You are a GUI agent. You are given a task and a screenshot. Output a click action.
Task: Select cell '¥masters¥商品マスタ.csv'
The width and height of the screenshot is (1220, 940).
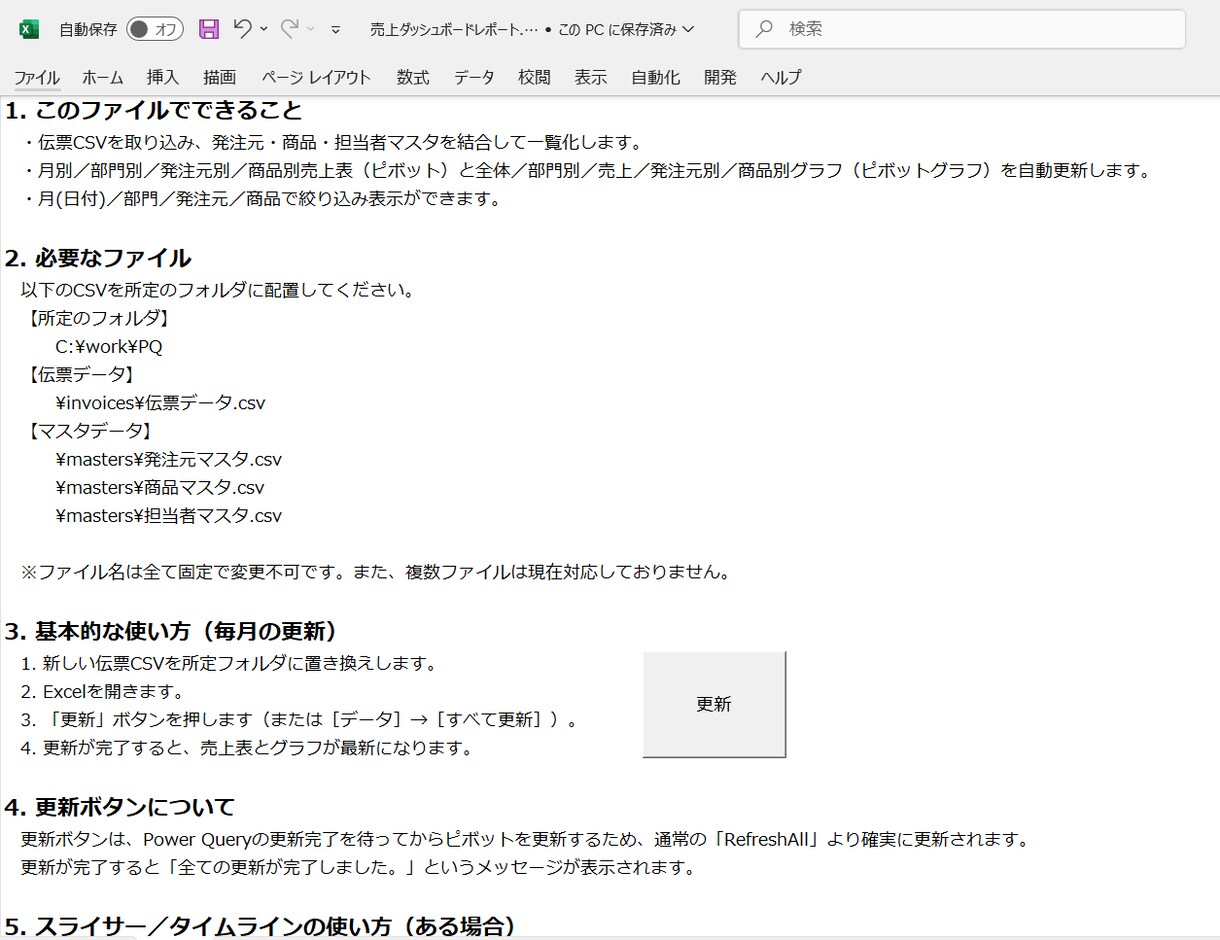tap(161, 487)
